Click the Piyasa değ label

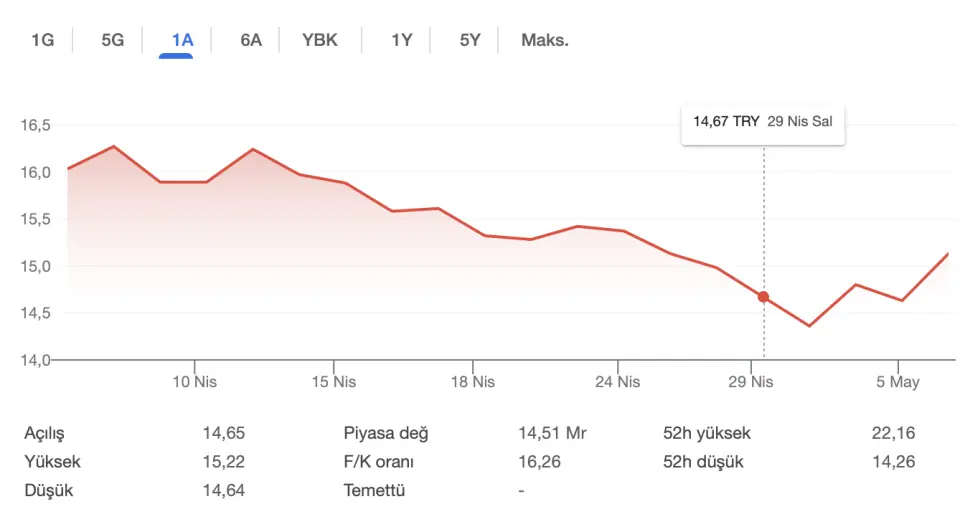pos(386,433)
